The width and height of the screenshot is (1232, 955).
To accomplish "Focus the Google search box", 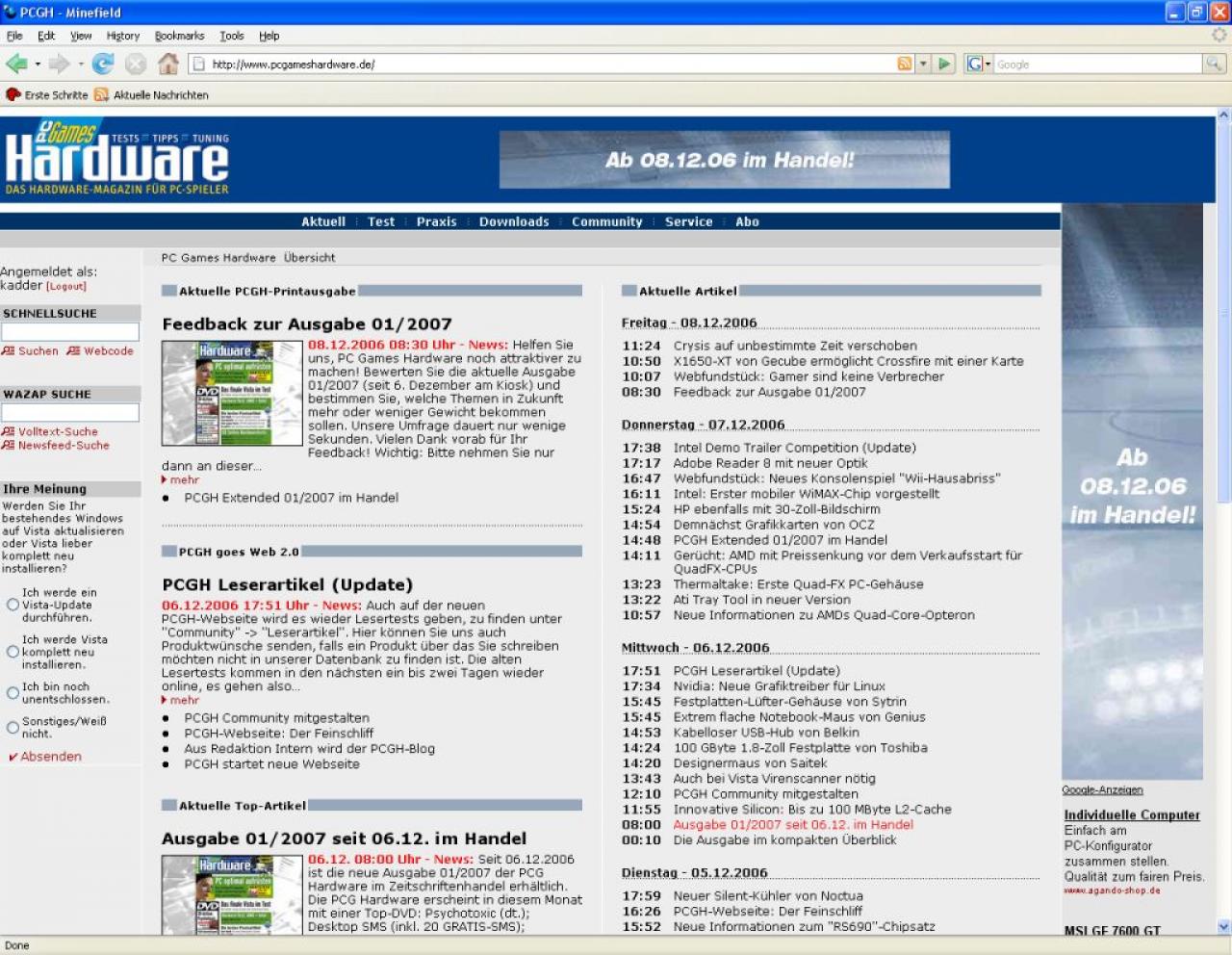I will point(1097,65).
